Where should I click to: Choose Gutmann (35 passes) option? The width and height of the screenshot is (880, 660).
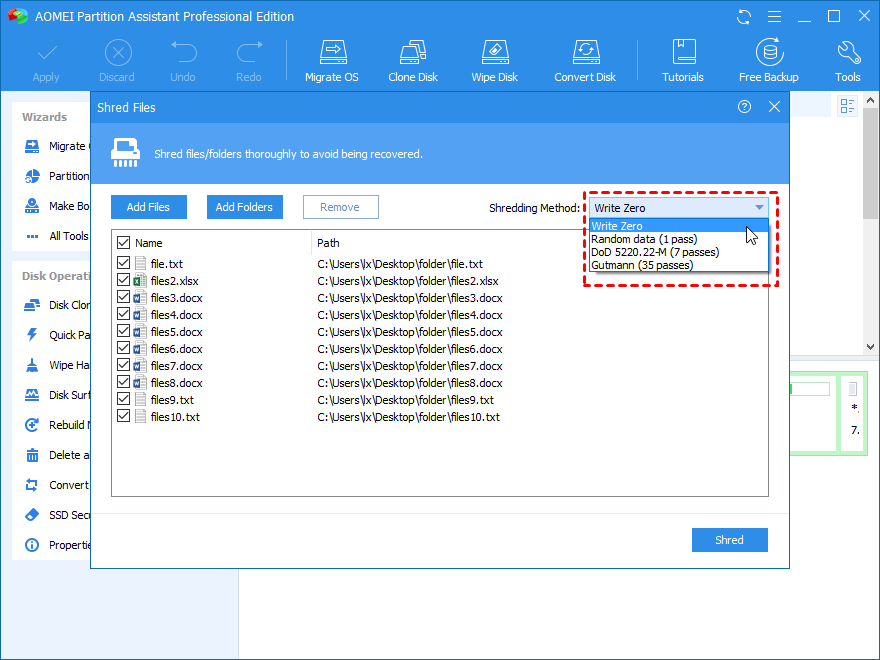point(679,265)
